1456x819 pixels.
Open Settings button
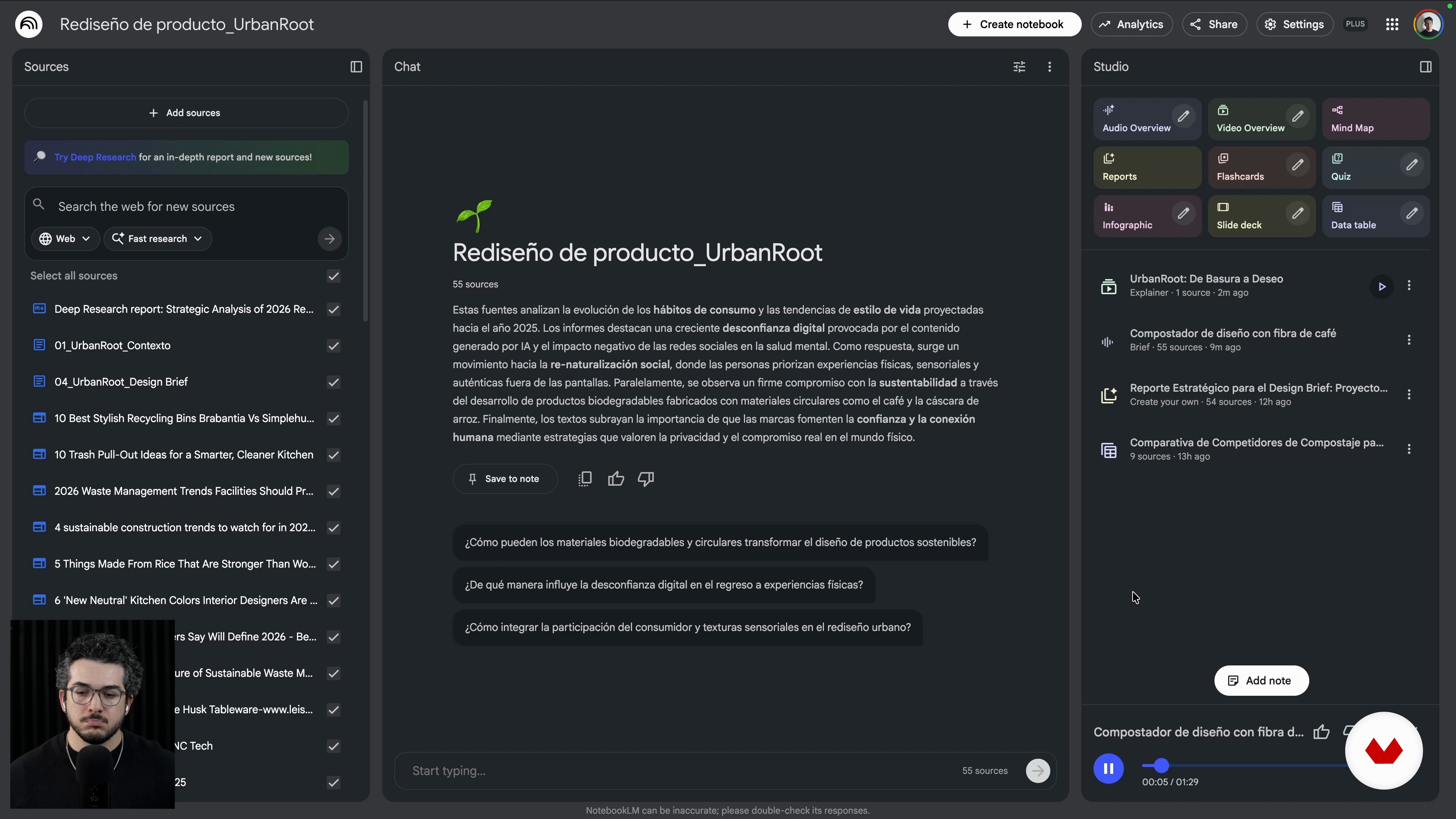click(1294, 24)
